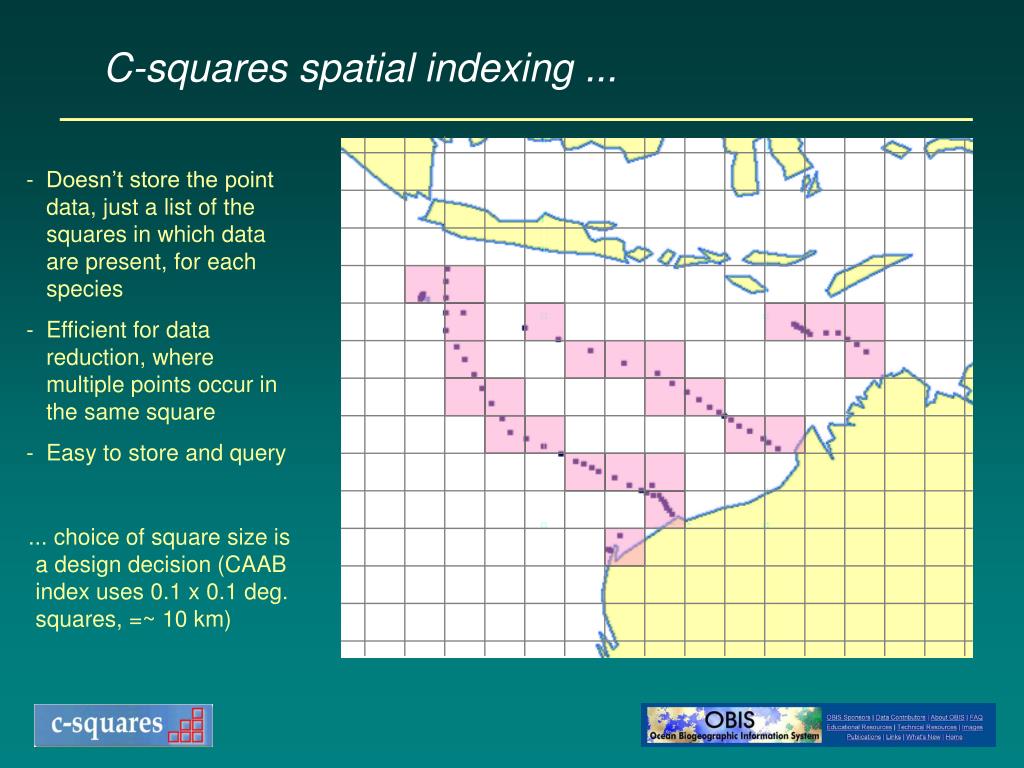
Task: Open the Data Contributors link
Action: point(901,717)
